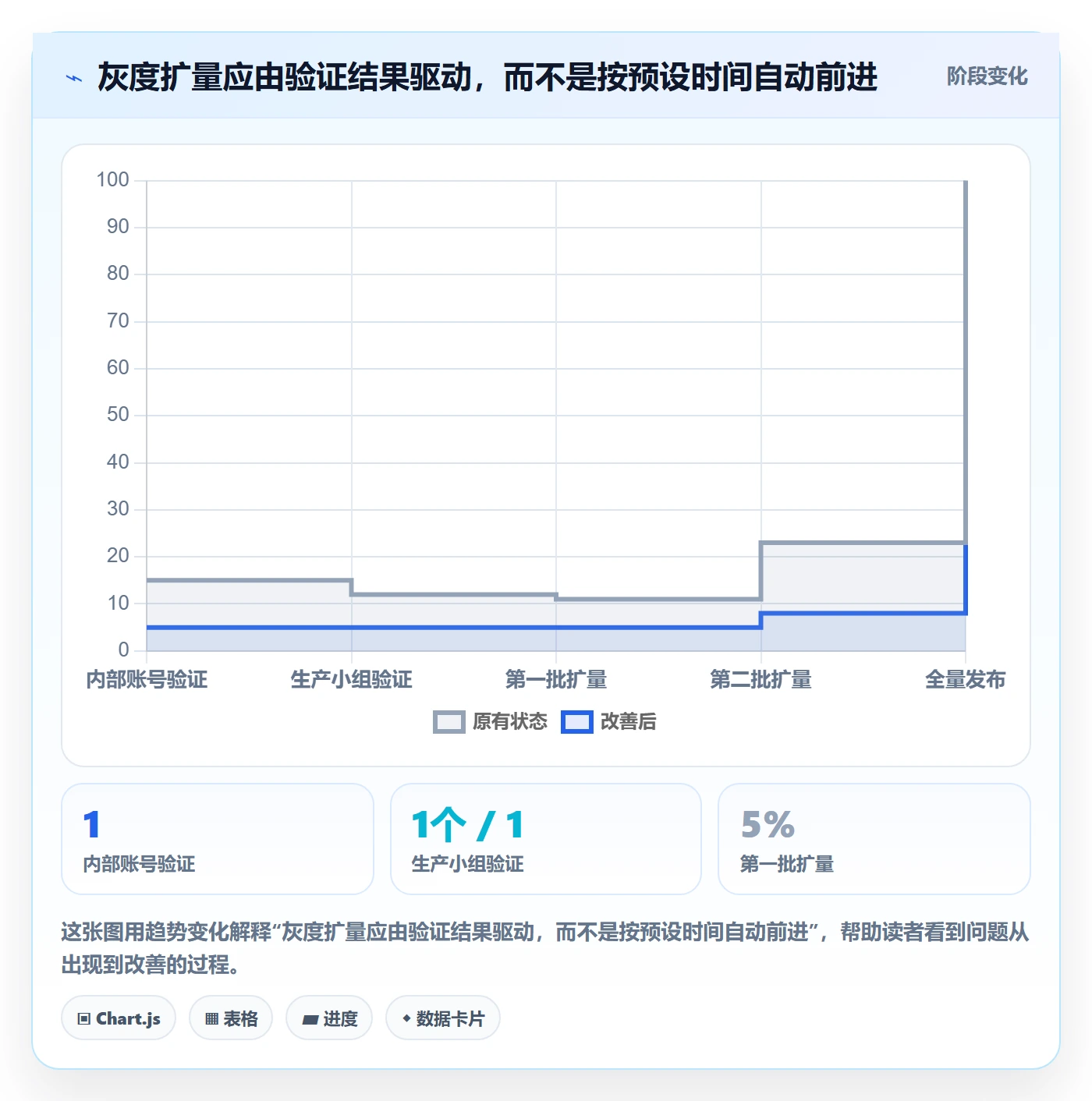Click the y-axis value 50
1092x1101 pixels.
118,415
